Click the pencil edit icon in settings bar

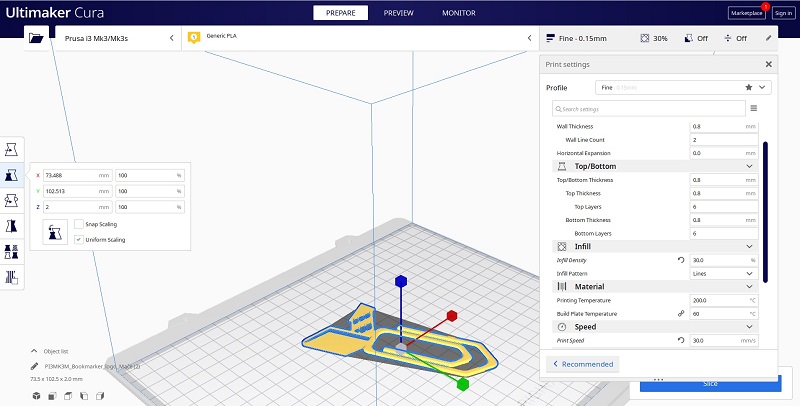click(x=768, y=38)
